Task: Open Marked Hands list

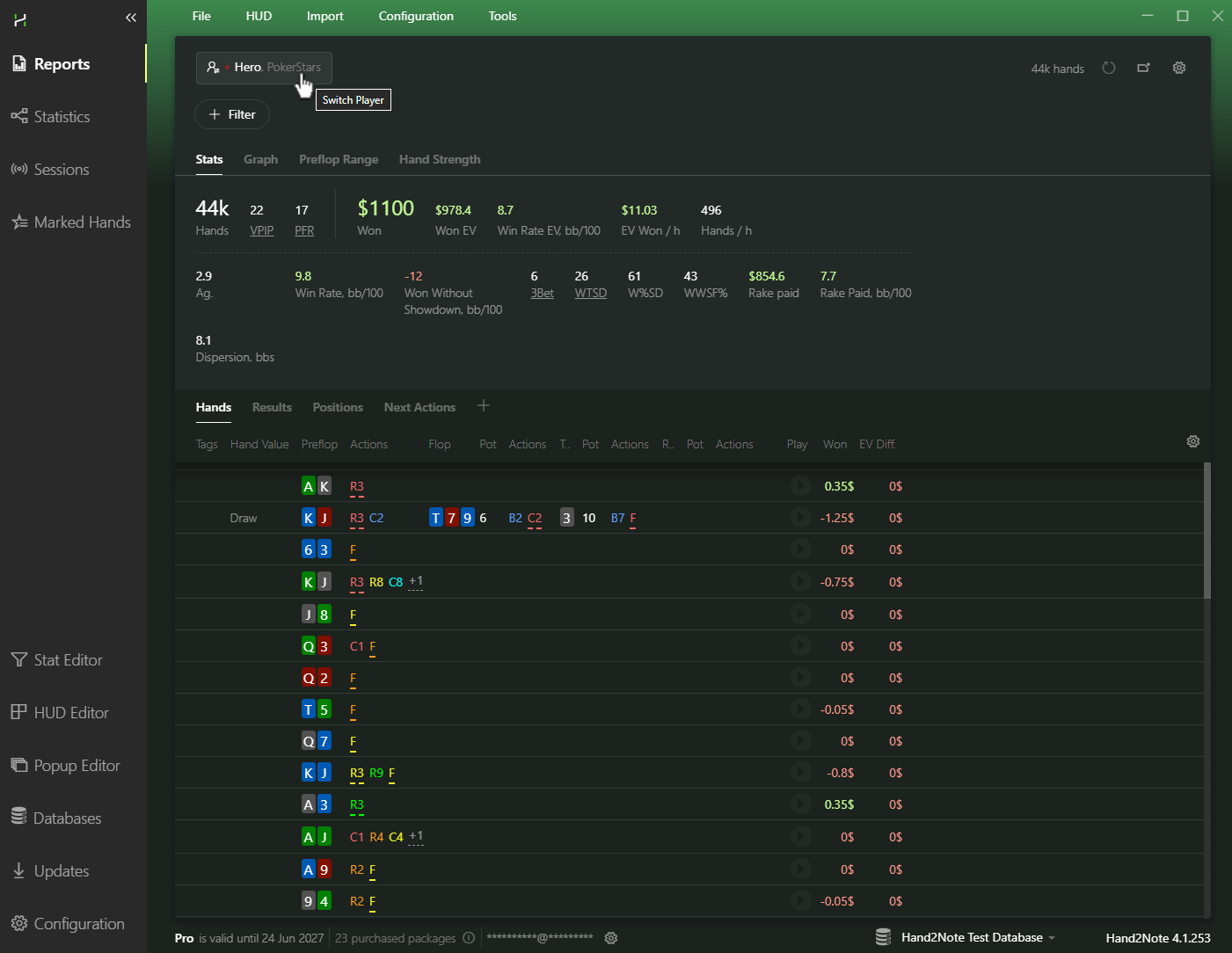Action: coord(71,222)
